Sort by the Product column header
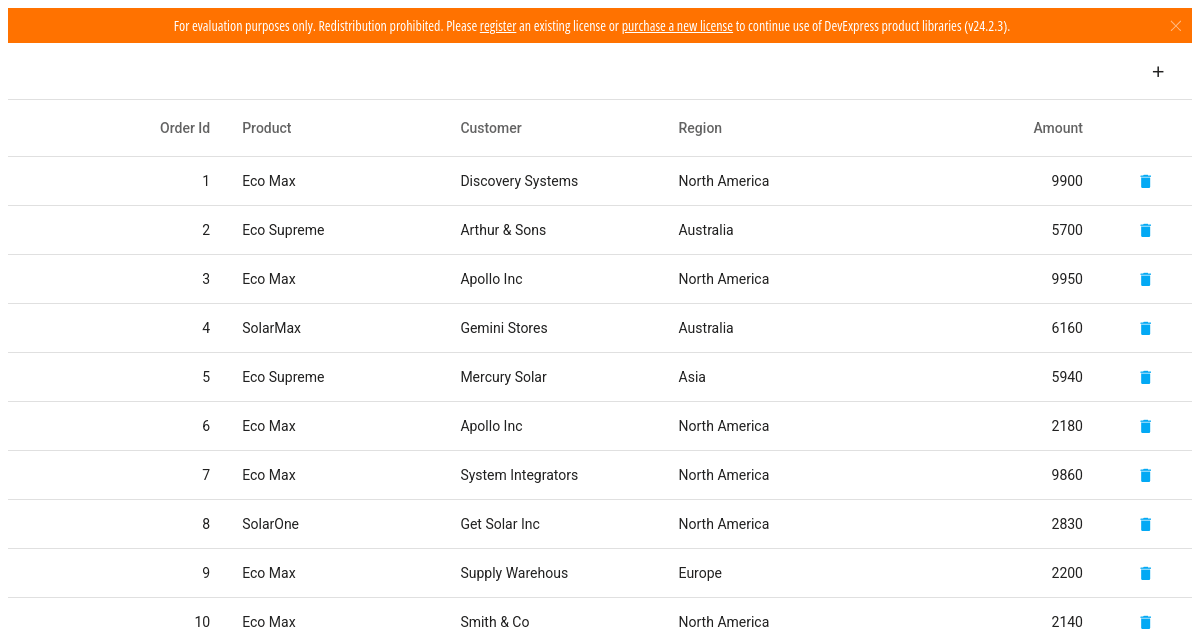 (267, 128)
